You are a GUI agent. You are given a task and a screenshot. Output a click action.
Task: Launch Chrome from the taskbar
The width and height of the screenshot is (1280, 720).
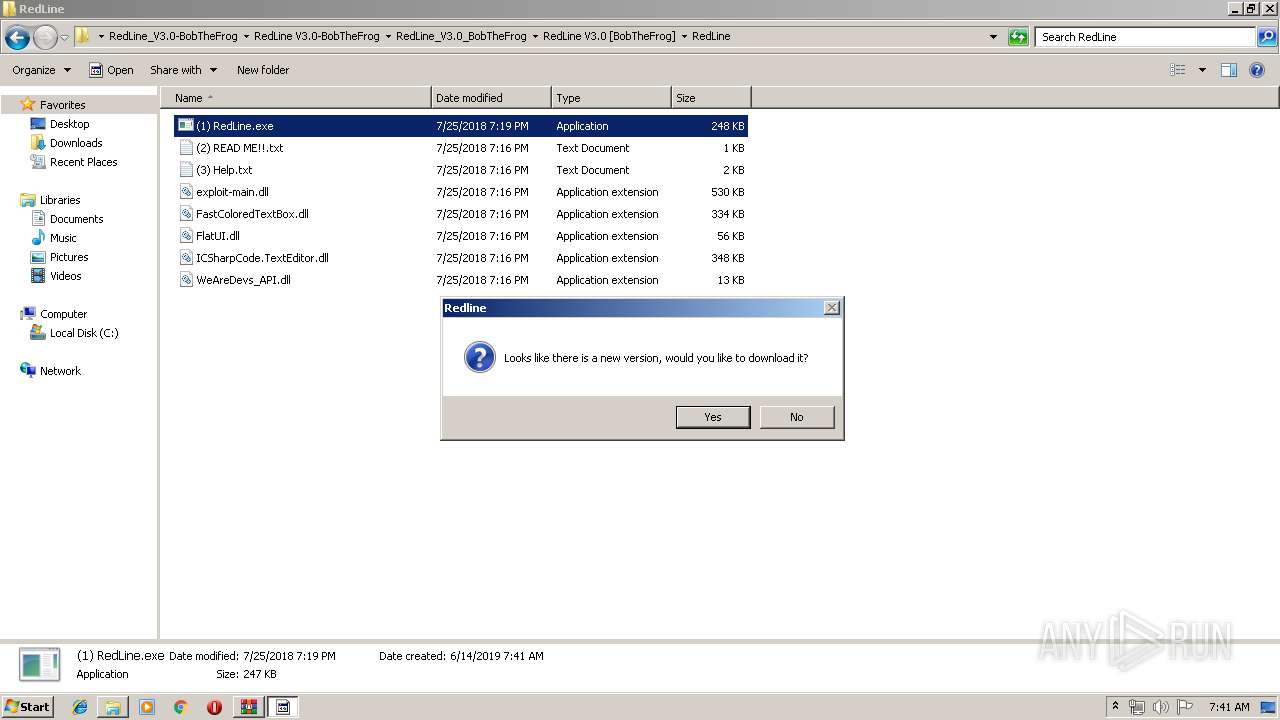(x=180, y=707)
